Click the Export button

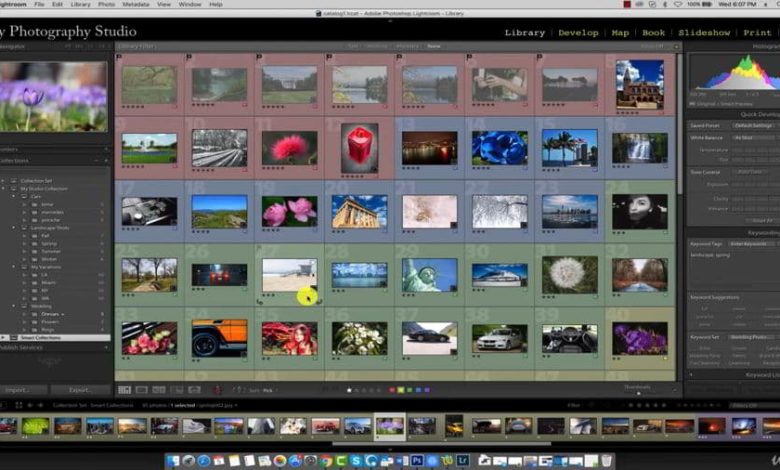(81, 390)
